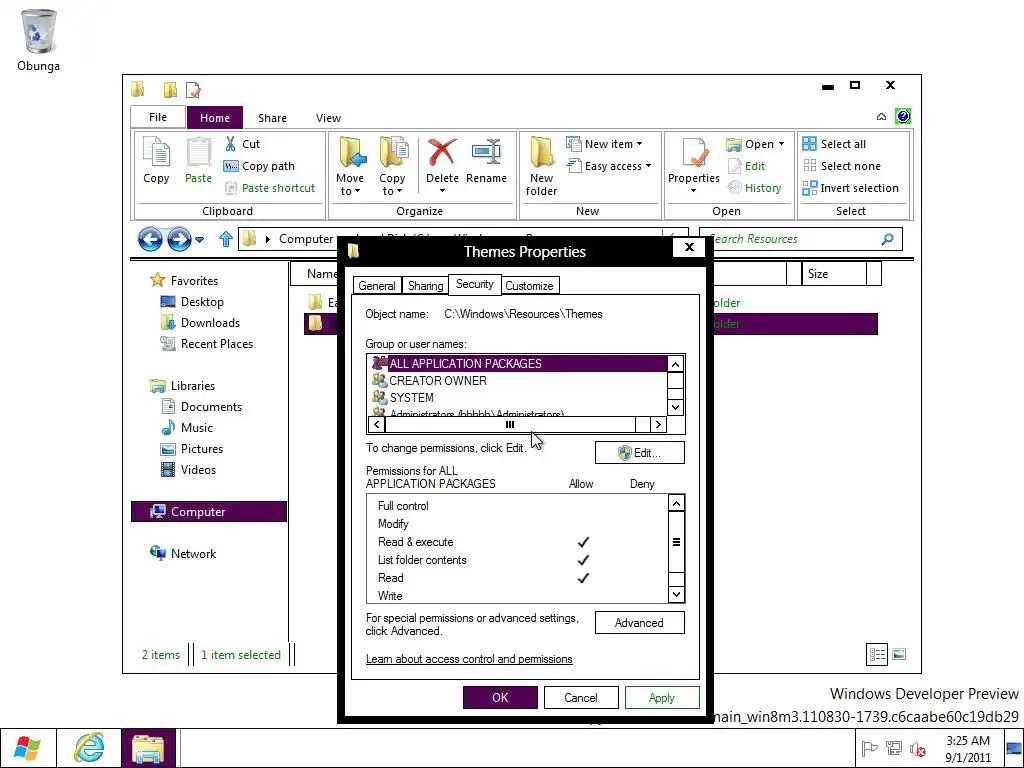
Task: Expand the Easy access dropdown
Action: (609, 166)
